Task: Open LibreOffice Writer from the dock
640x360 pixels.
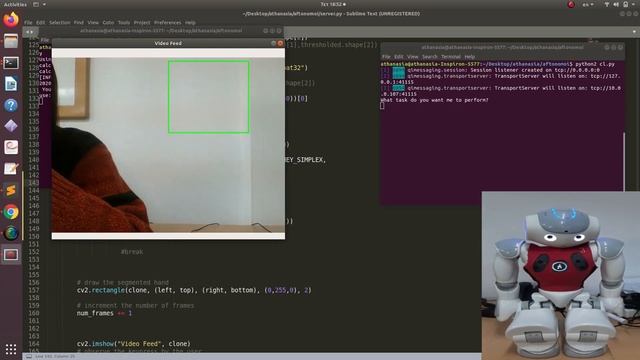Action: pos(11,84)
